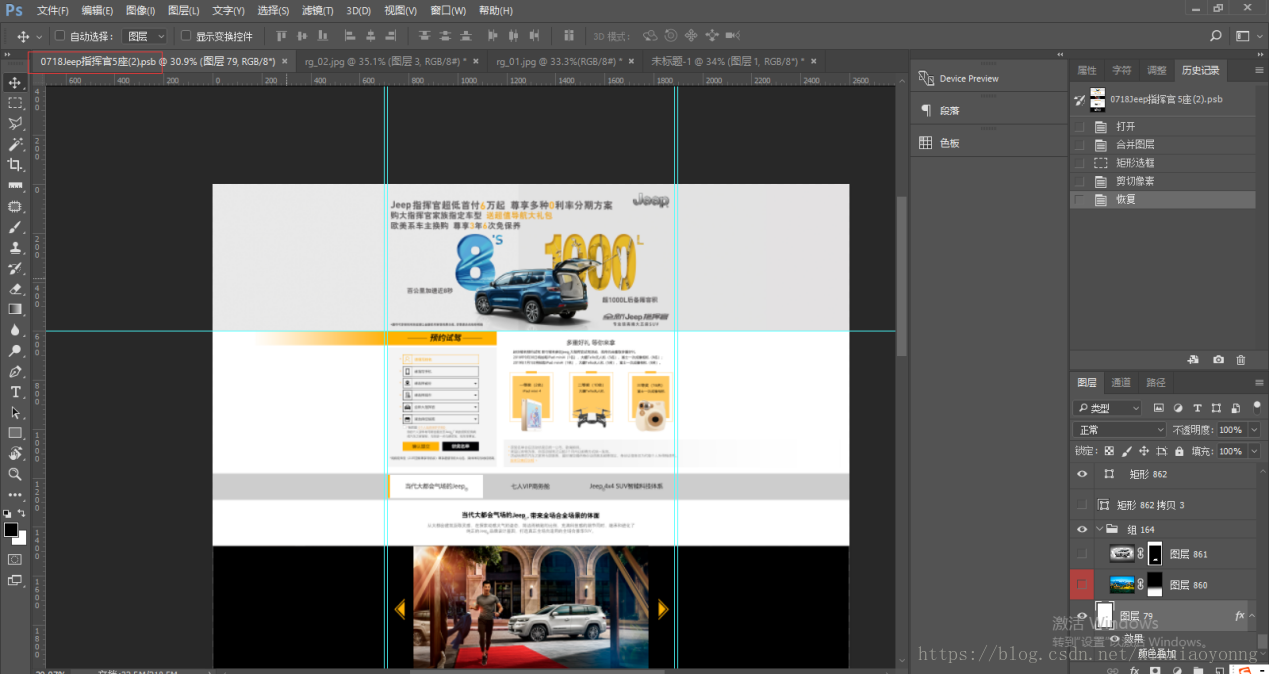Show the 图层 861 layer

pos(1081,554)
